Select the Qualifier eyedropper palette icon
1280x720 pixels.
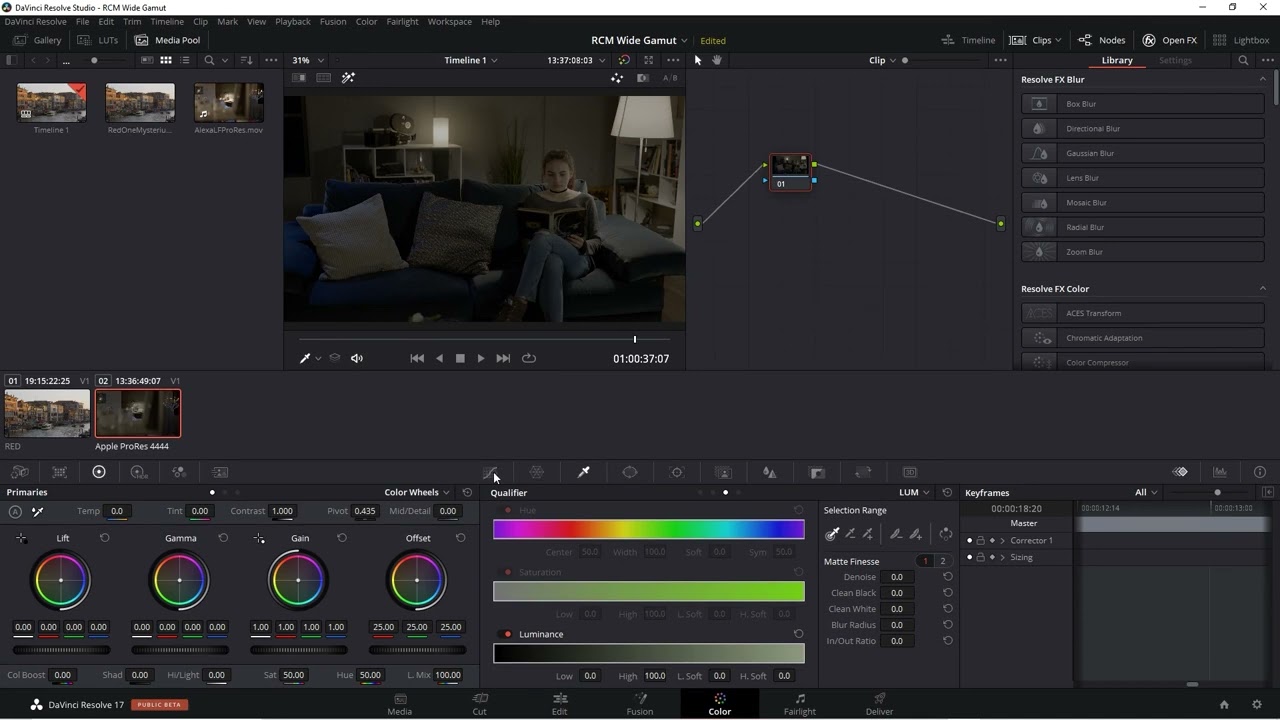(x=584, y=472)
